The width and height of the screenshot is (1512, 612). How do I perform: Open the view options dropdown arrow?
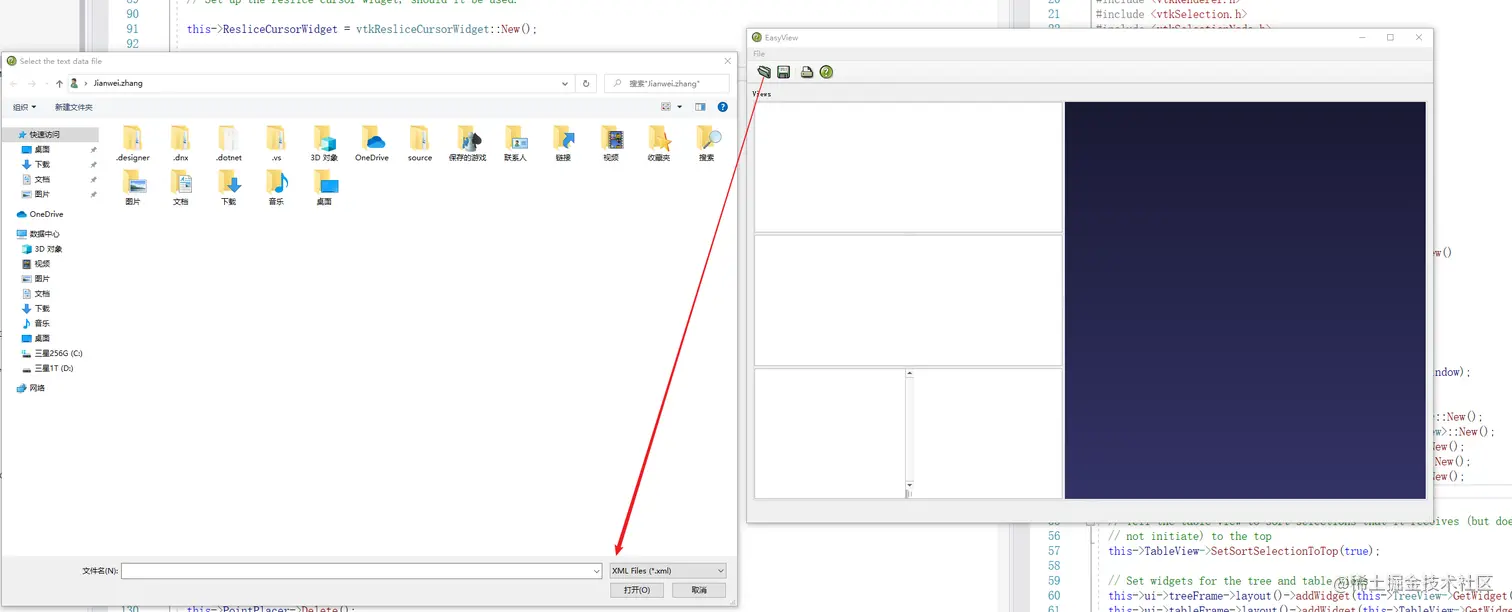coord(680,107)
